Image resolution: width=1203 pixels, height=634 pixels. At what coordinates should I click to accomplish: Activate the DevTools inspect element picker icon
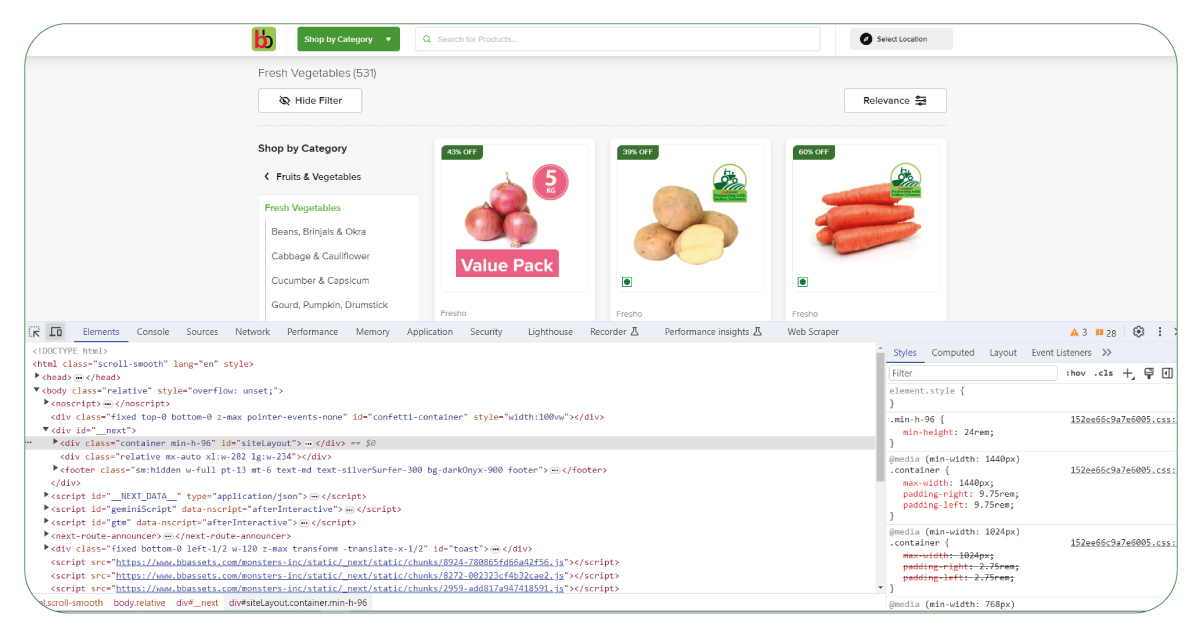coord(35,332)
